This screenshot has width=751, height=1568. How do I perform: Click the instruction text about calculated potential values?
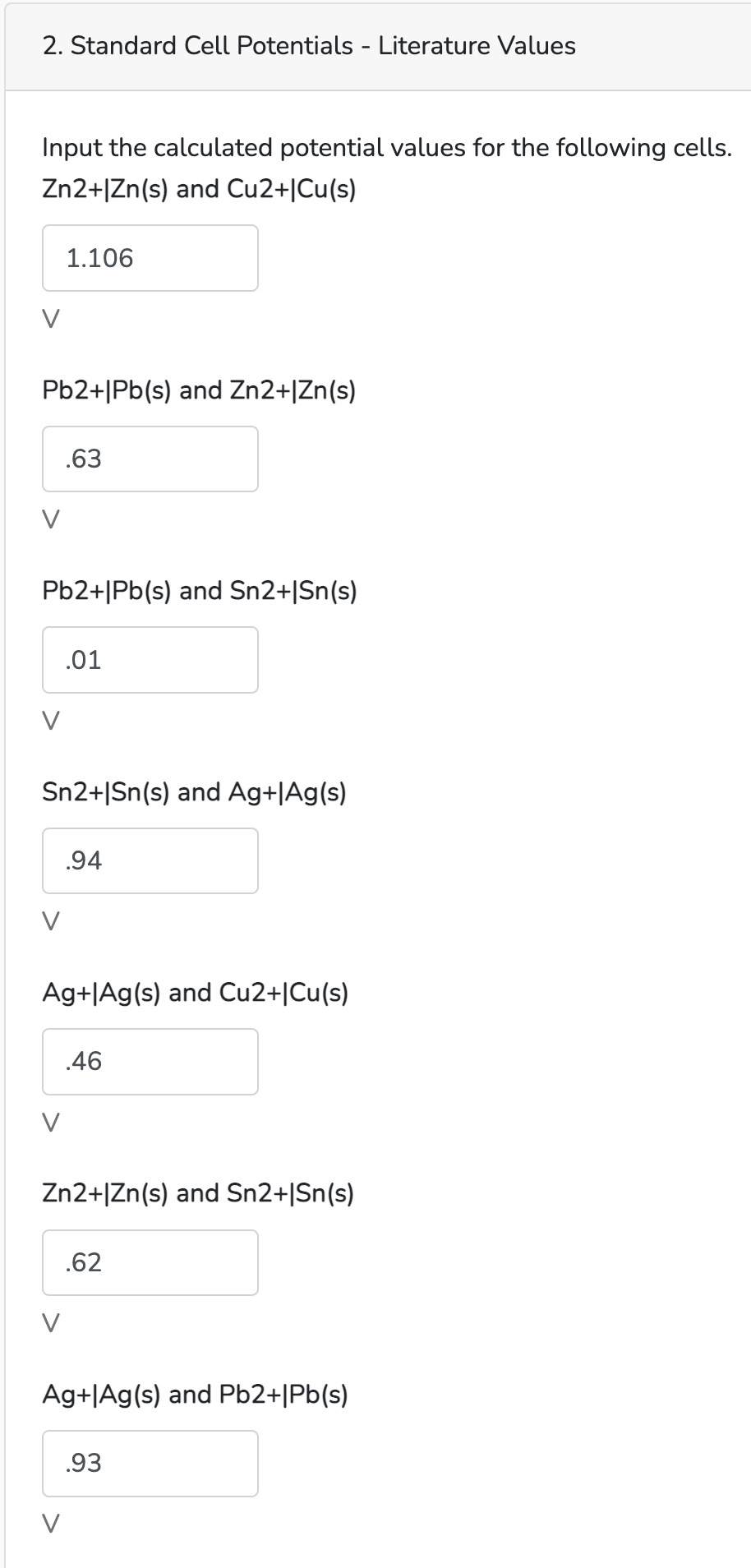(386, 148)
